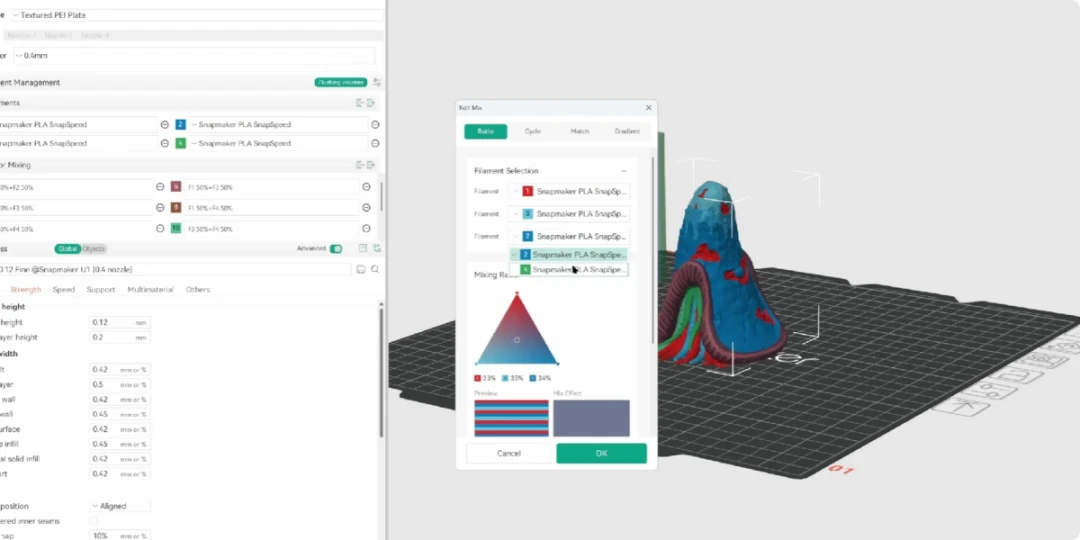
Task: Tick the staggered inner seams checkbox
Action: 94,521
